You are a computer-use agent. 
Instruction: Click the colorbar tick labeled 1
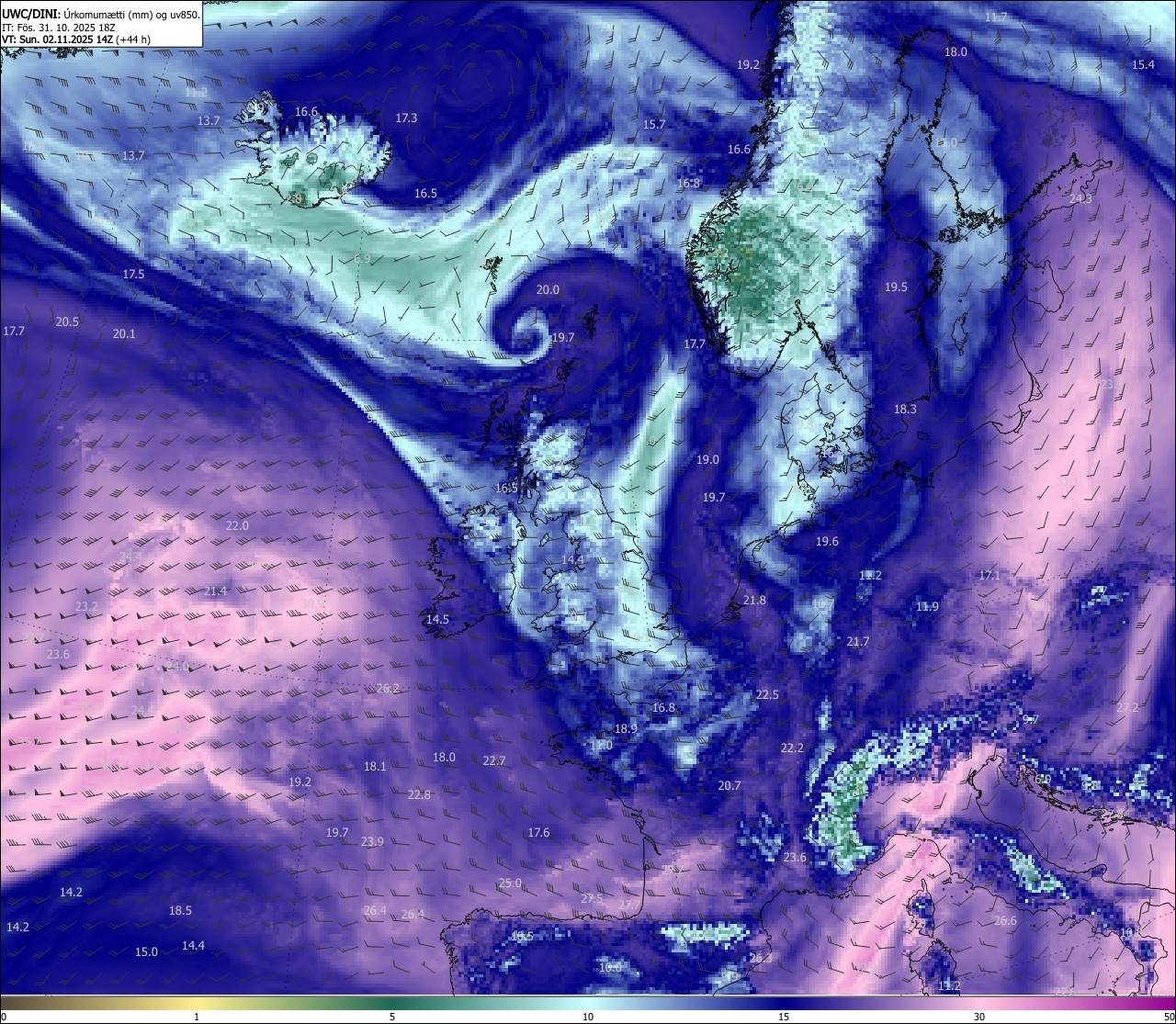[197, 1016]
